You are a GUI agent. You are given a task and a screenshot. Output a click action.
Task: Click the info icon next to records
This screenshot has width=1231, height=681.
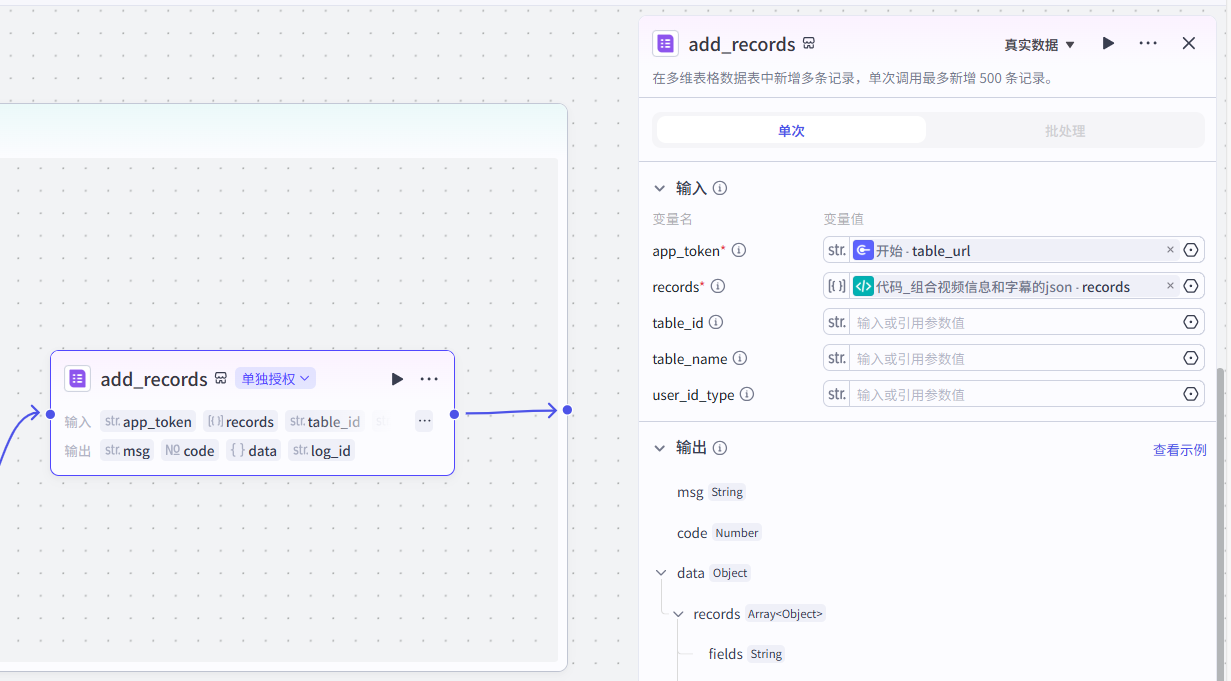(x=717, y=287)
